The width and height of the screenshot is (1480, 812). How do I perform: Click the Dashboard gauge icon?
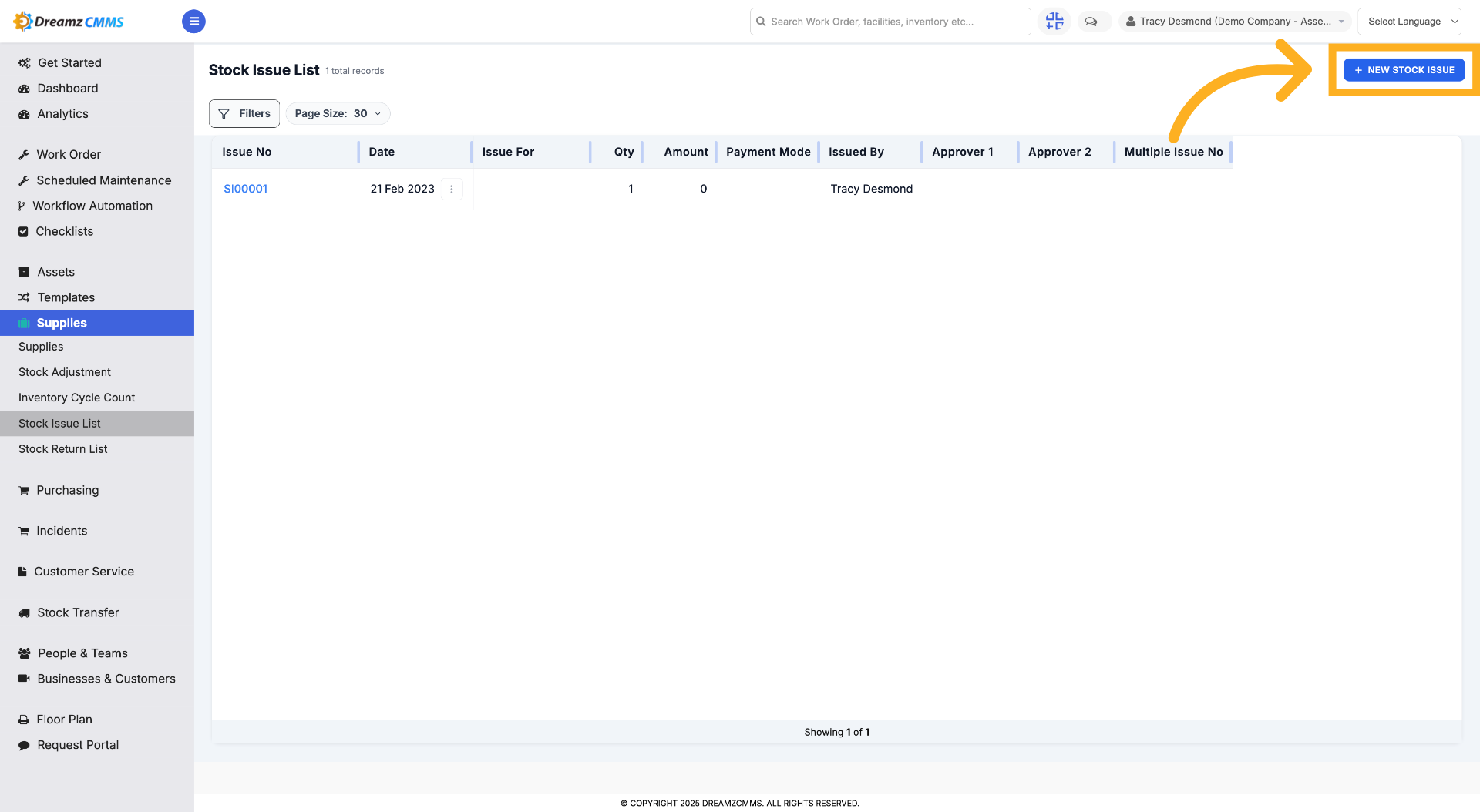[24, 89]
